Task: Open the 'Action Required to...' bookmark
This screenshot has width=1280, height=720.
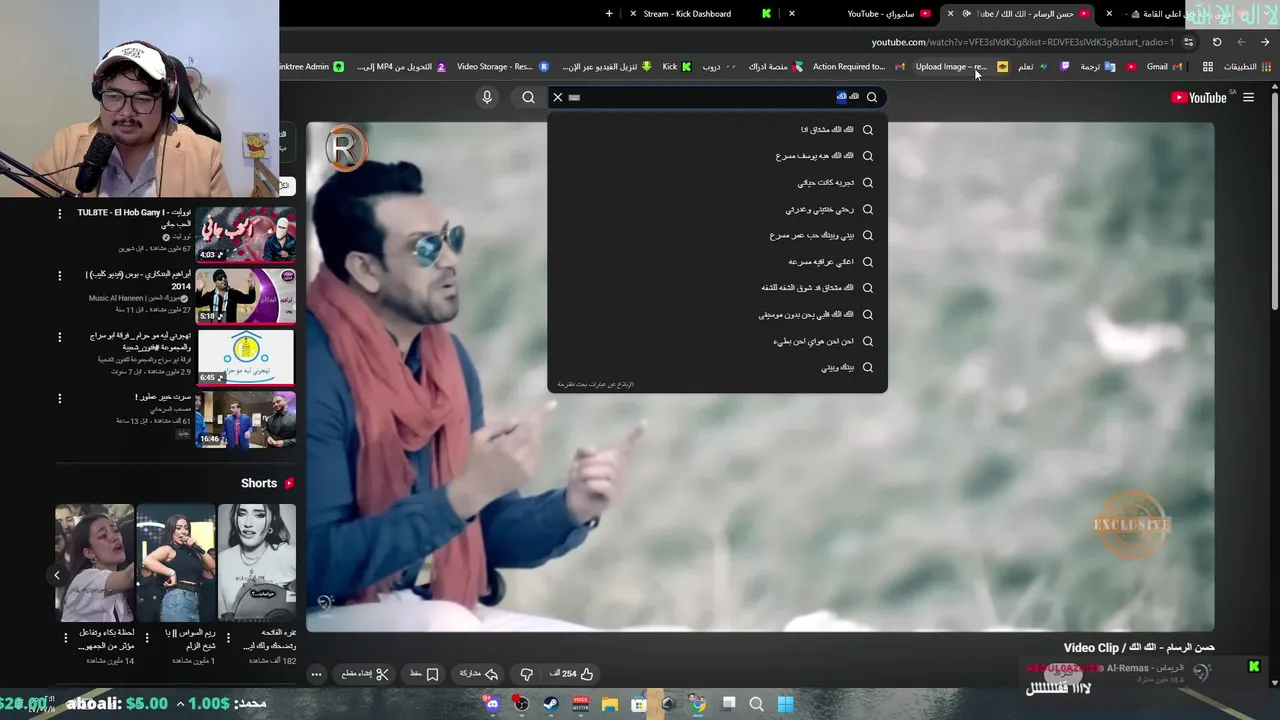Action: (x=858, y=67)
